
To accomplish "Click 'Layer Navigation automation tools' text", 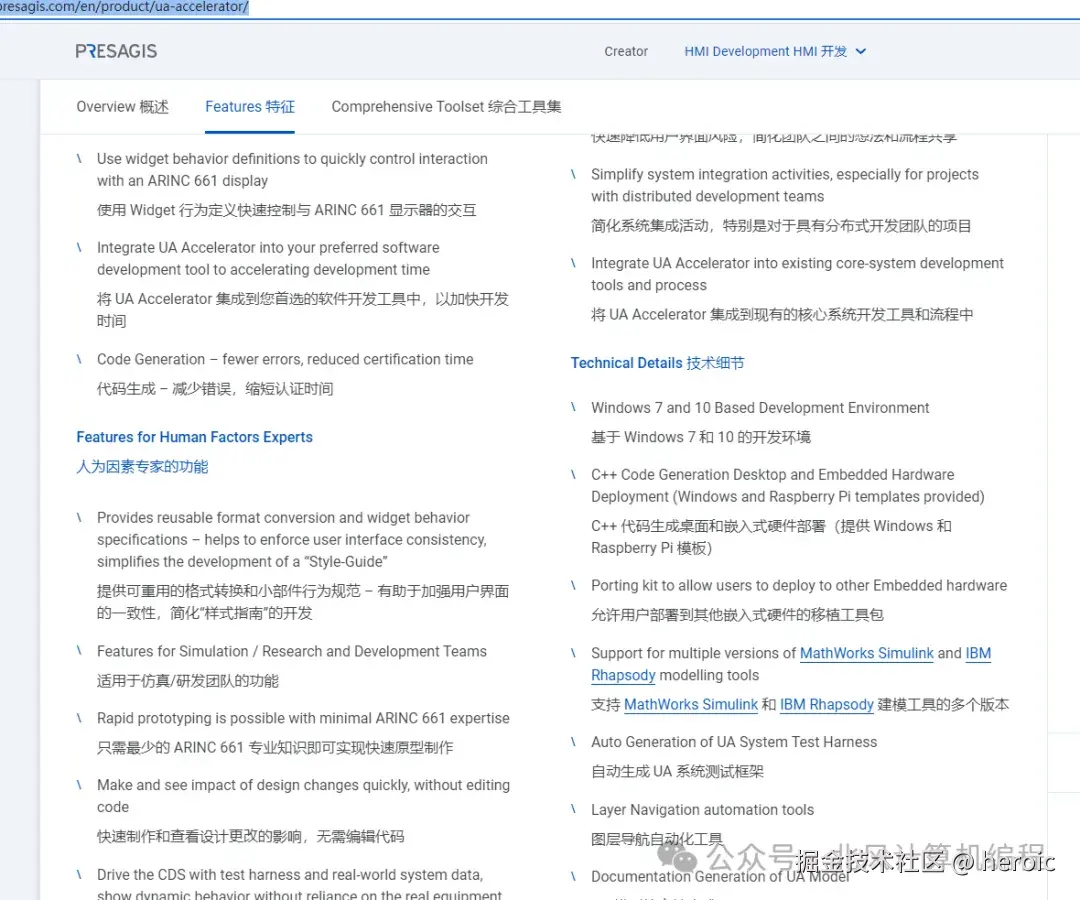I will 702,810.
